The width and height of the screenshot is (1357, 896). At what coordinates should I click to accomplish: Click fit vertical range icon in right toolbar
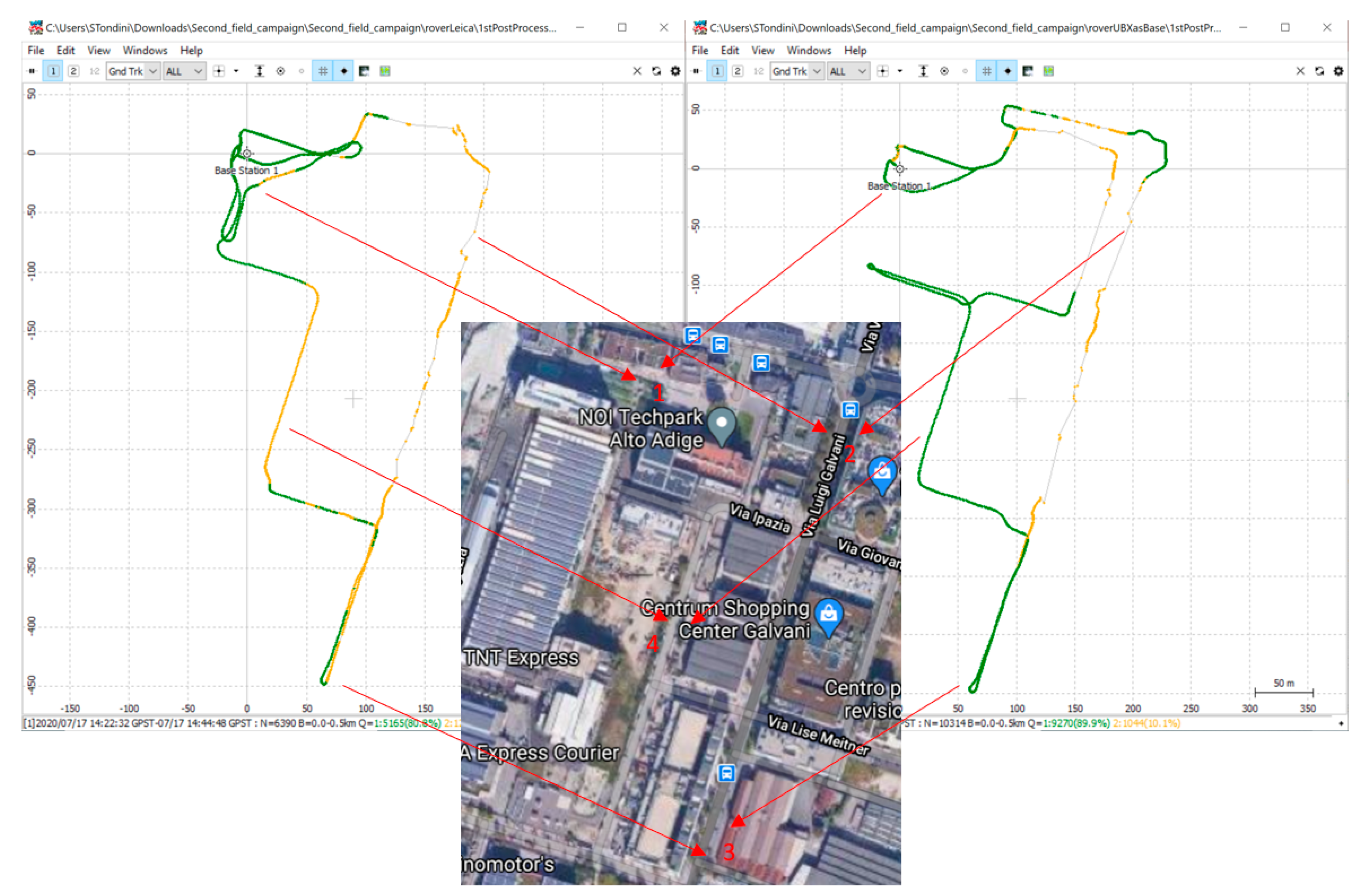(x=923, y=72)
